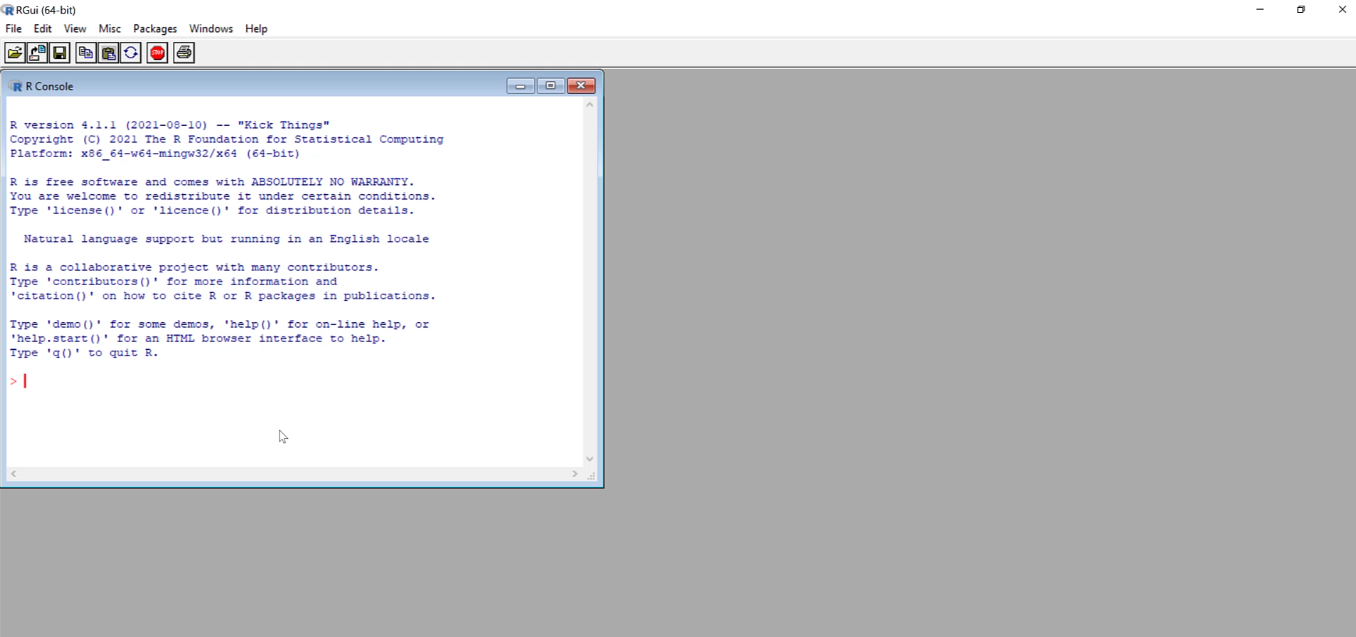Open the View menu

click(75, 29)
